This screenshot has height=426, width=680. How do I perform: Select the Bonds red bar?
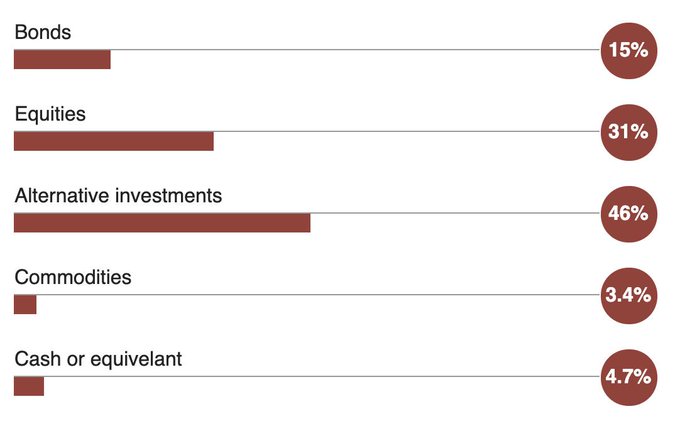(x=62, y=60)
